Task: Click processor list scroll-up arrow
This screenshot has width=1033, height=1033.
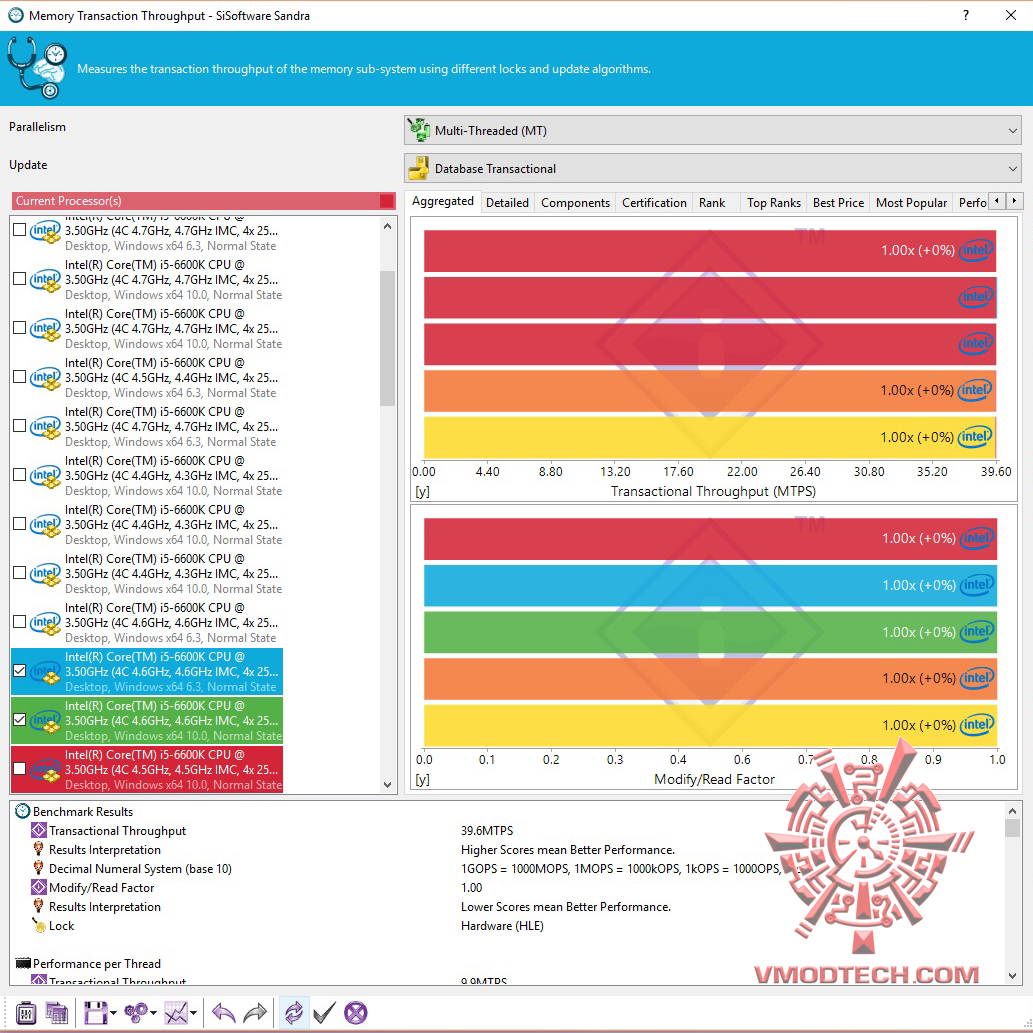Action: pyautogui.click(x=387, y=226)
